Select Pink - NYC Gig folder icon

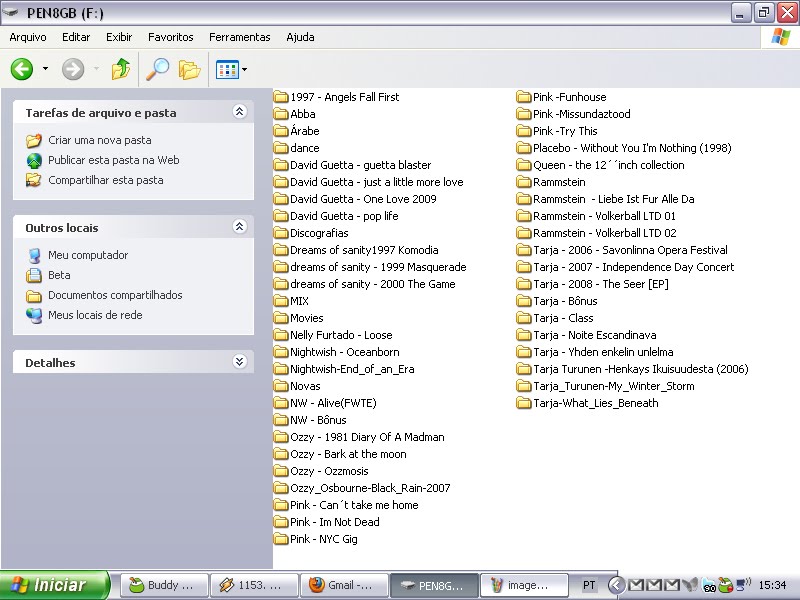[281, 539]
